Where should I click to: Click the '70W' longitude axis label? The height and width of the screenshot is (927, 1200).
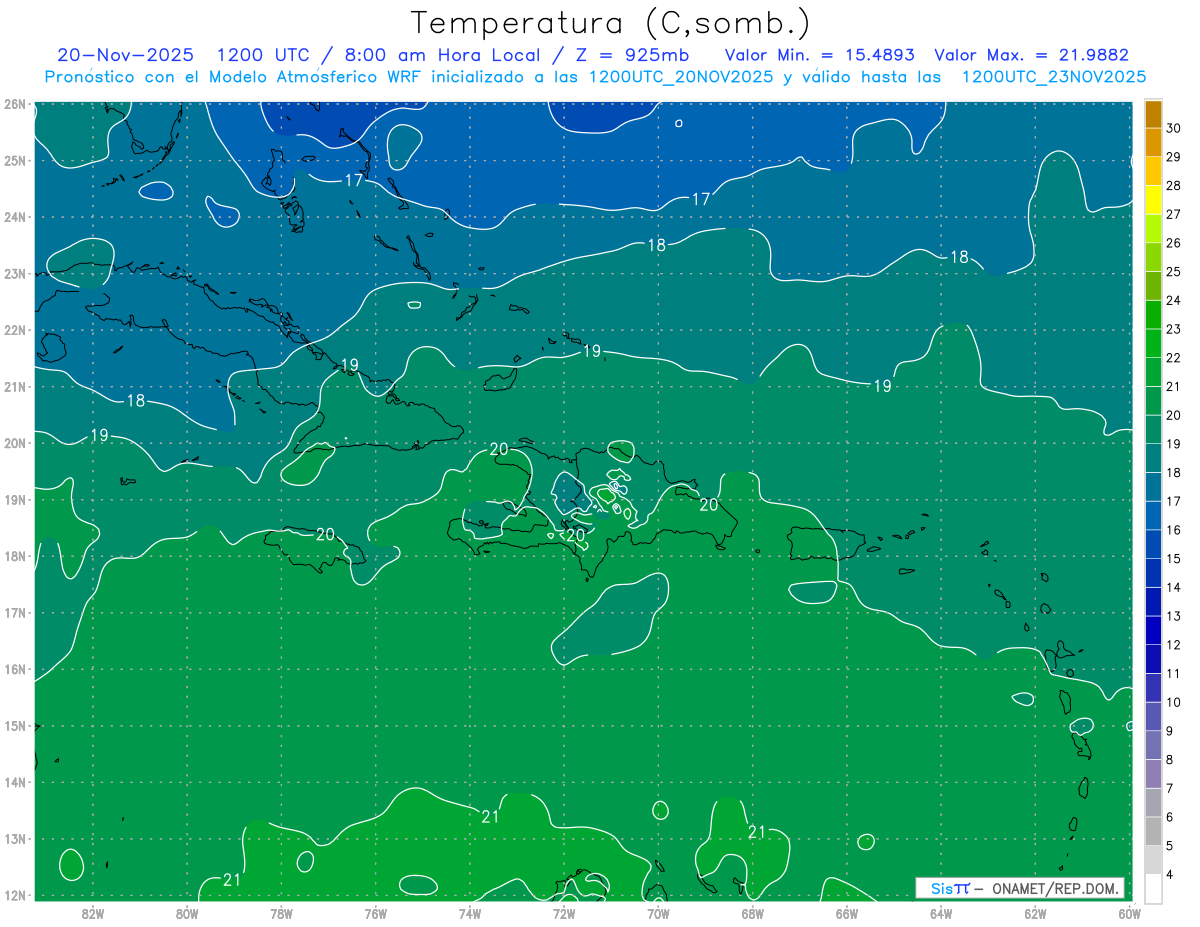click(658, 912)
